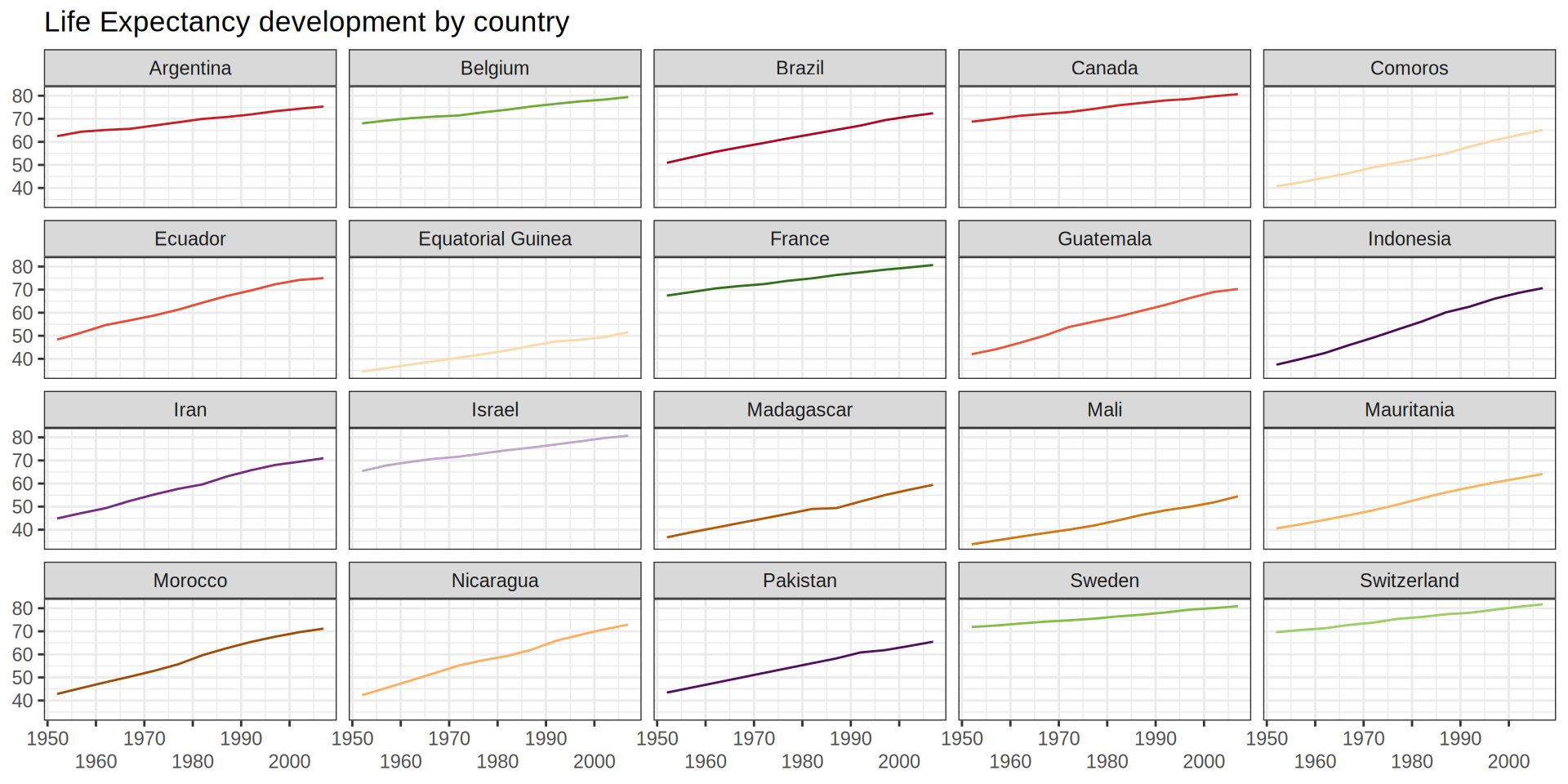Click the Equatorial Guinea panel header
Viewport: 1568px width, 784px height.
coord(494,238)
